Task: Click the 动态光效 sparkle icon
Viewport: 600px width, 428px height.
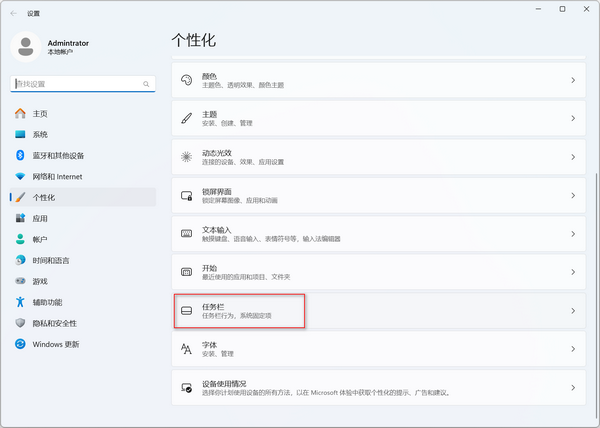Action: click(x=186, y=157)
